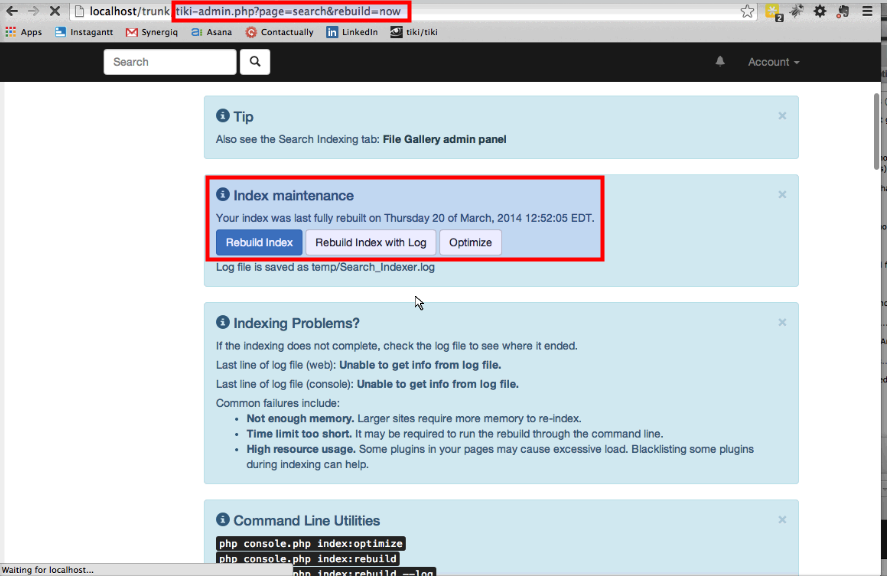Image resolution: width=887 pixels, height=576 pixels.
Task: Click into the Search input field
Action: (x=170, y=62)
